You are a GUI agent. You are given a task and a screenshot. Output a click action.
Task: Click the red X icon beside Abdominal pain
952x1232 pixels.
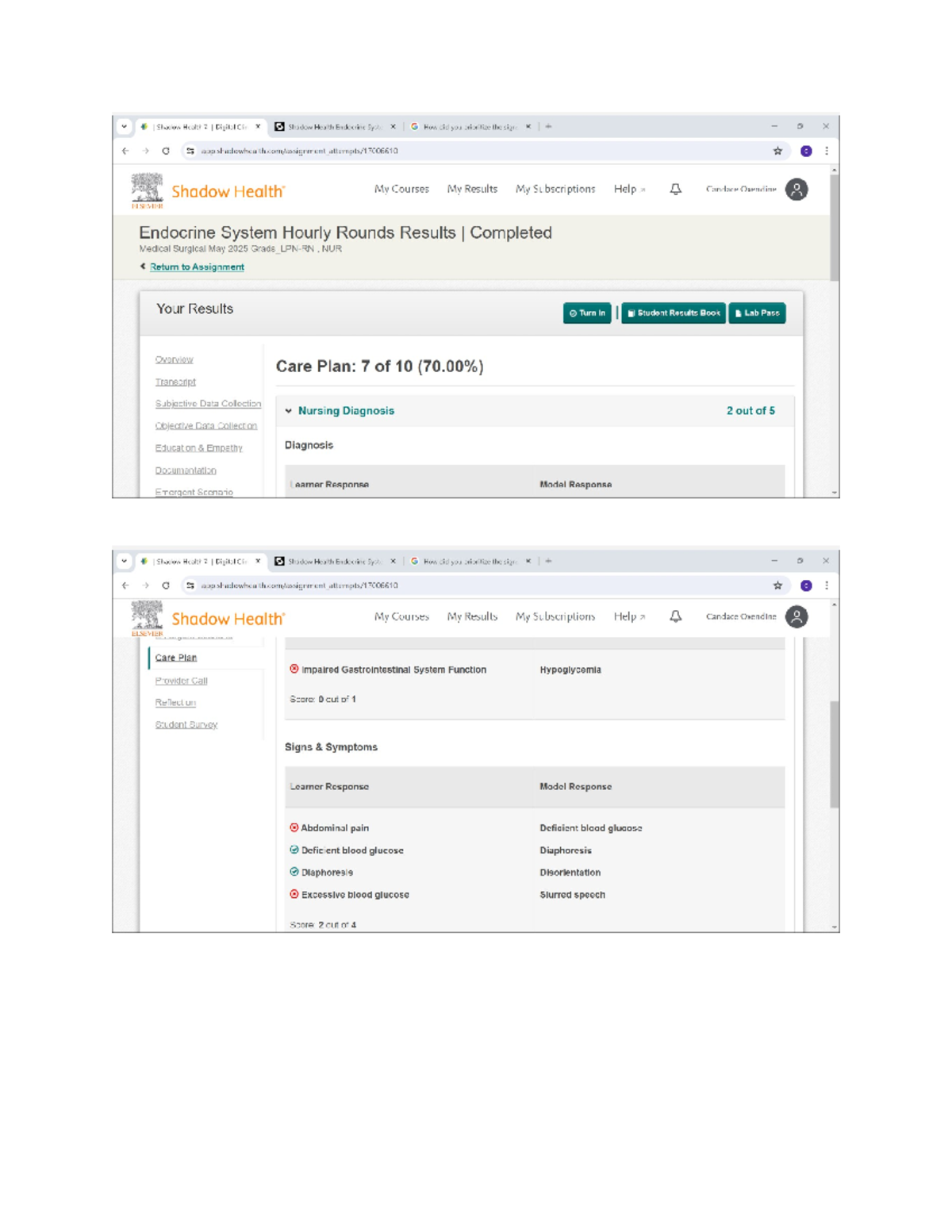point(294,827)
